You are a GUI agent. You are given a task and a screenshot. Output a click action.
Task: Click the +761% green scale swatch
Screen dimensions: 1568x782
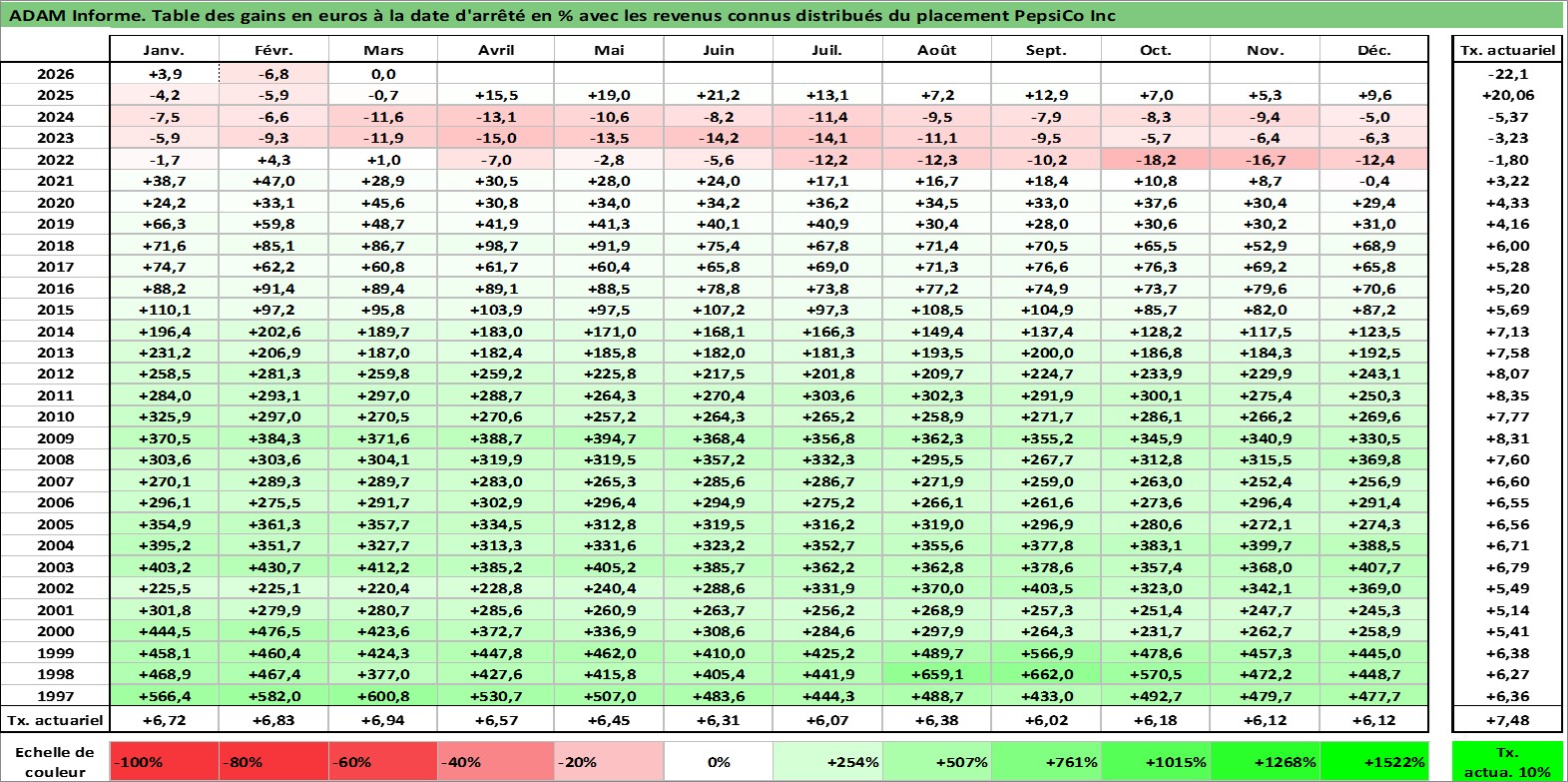(x=1046, y=761)
